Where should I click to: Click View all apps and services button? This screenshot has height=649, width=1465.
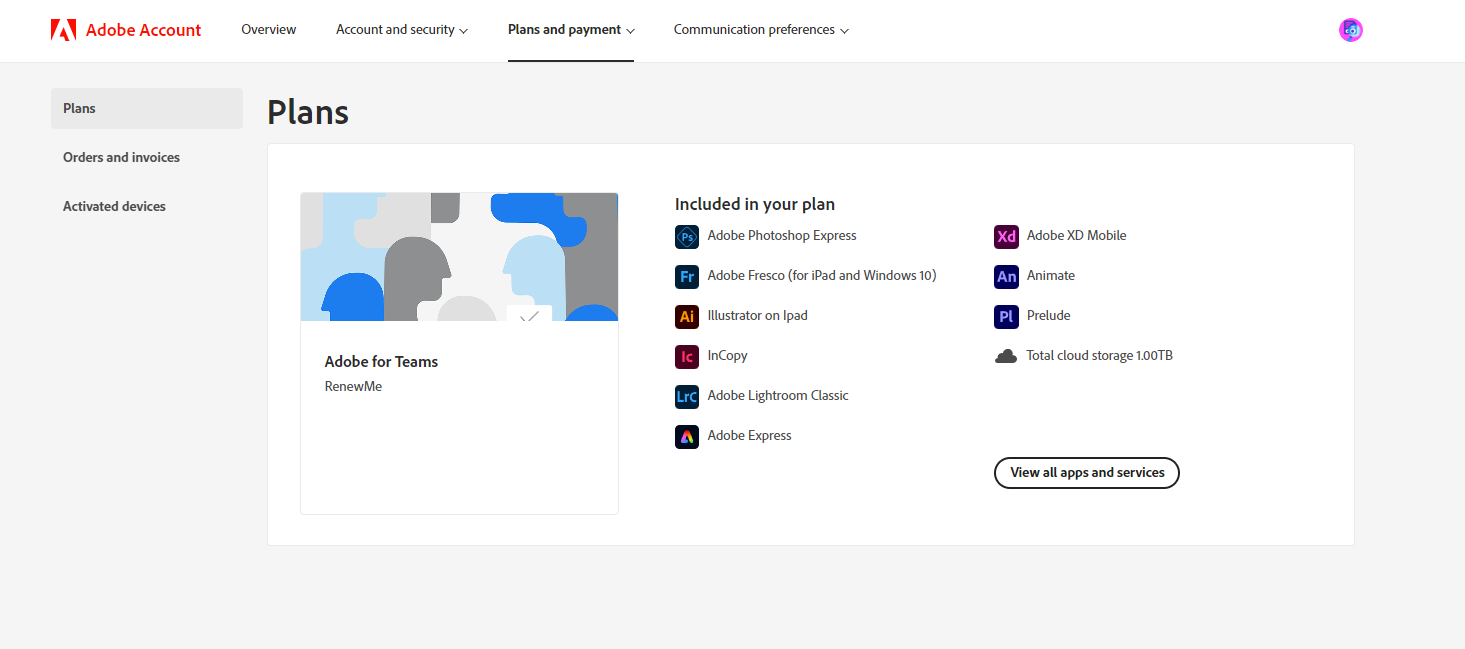(1087, 473)
